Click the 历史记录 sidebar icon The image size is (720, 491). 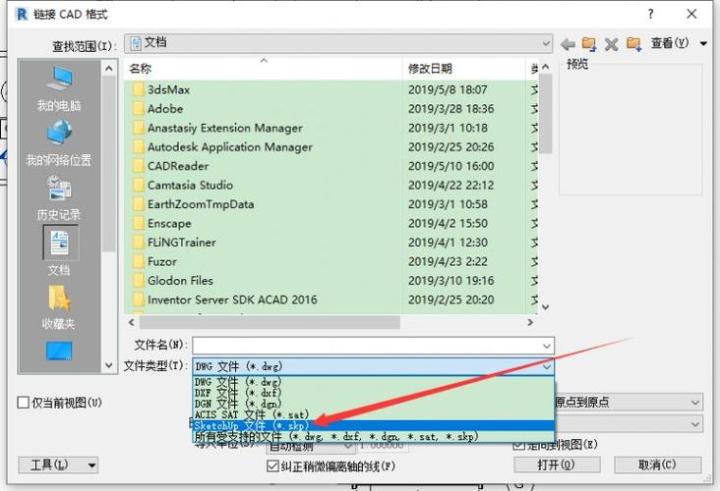59,197
